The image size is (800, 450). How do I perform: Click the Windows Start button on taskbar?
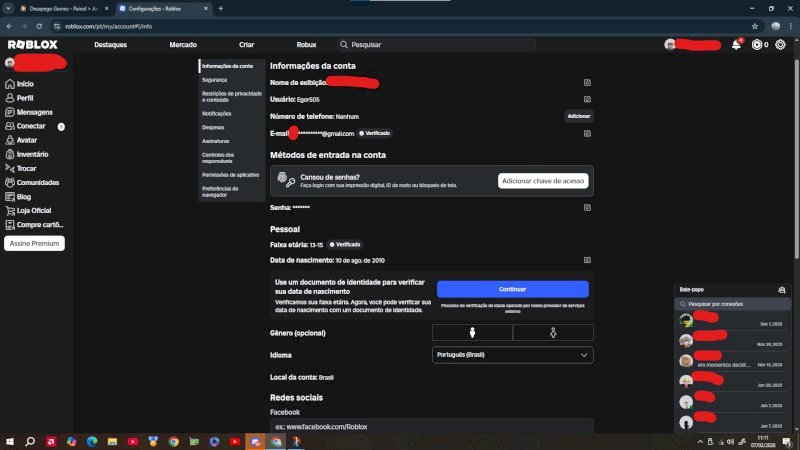tap(11, 440)
